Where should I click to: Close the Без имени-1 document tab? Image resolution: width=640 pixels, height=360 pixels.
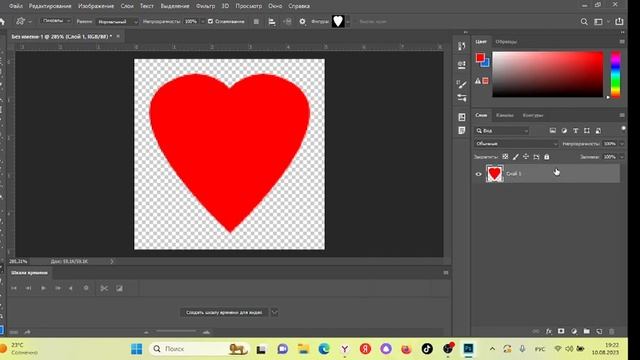pos(118,36)
